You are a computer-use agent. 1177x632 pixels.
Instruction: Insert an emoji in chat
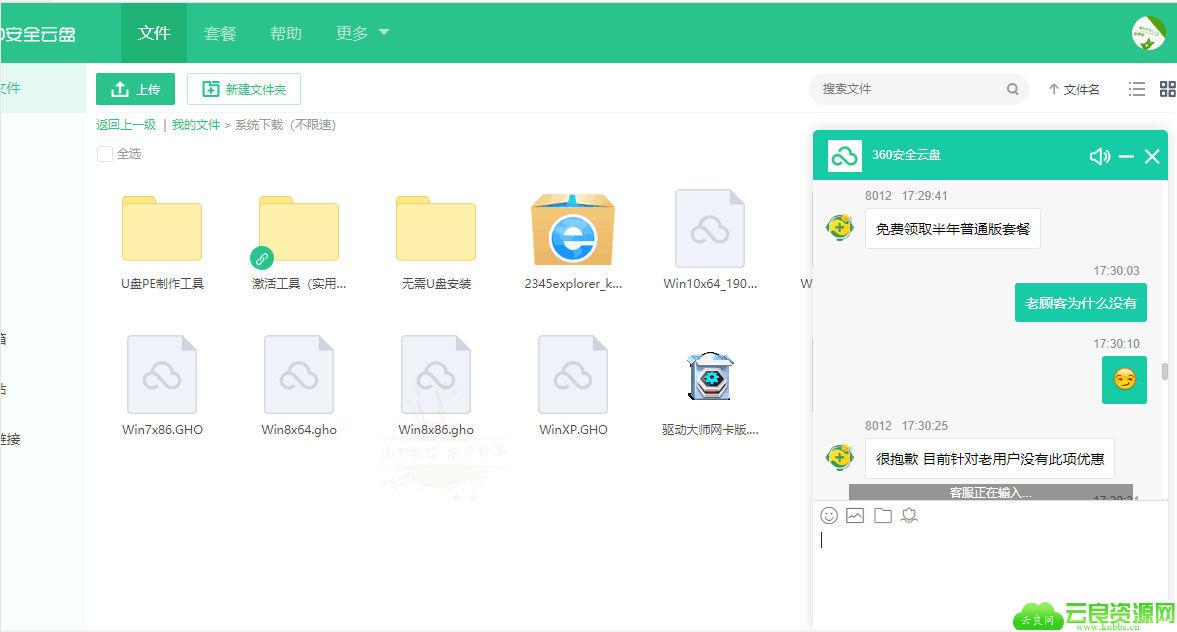pyautogui.click(x=829, y=515)
